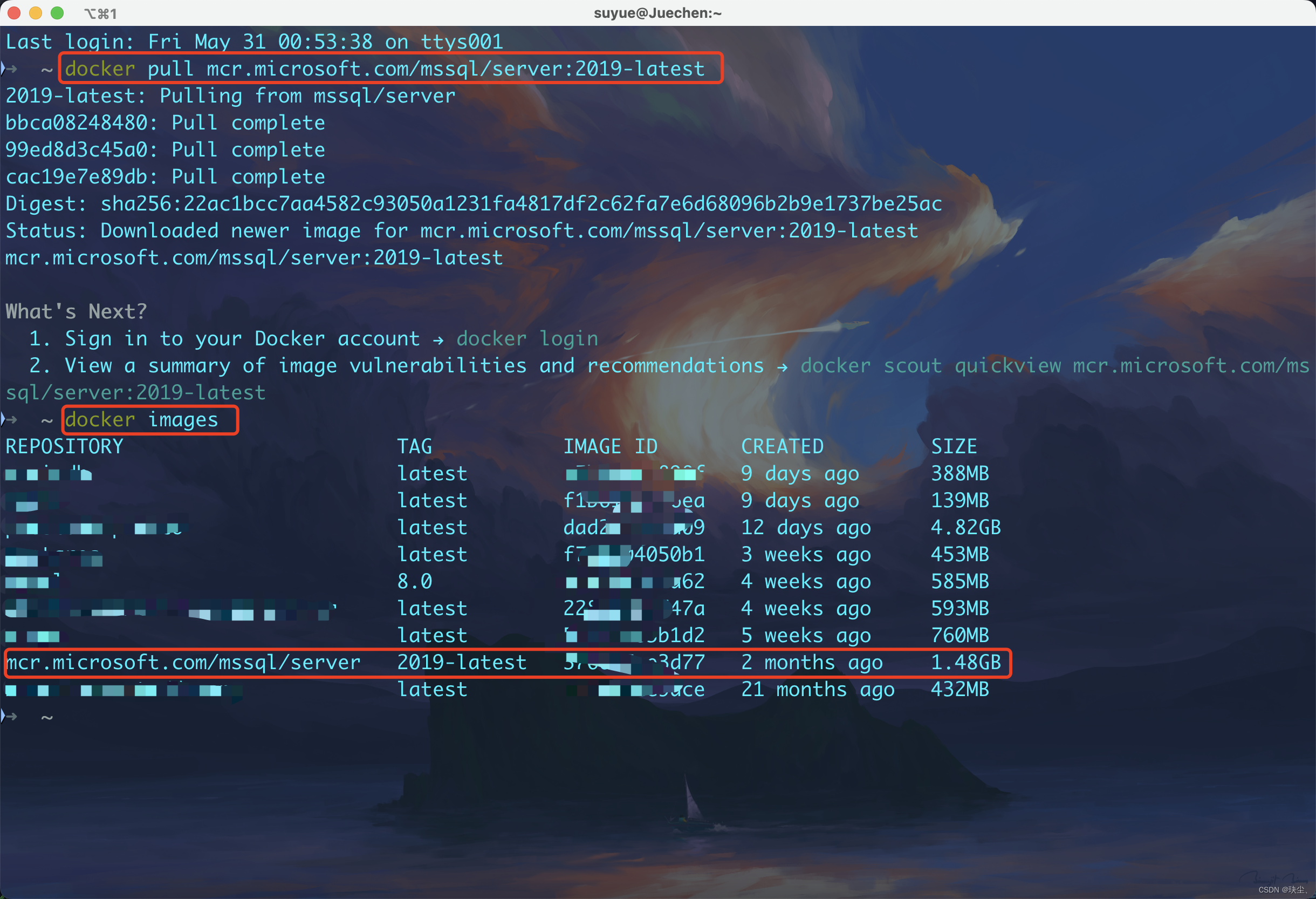Click the 'What's Next?' heading
The image size is (1316, 899).
[77, 311]
